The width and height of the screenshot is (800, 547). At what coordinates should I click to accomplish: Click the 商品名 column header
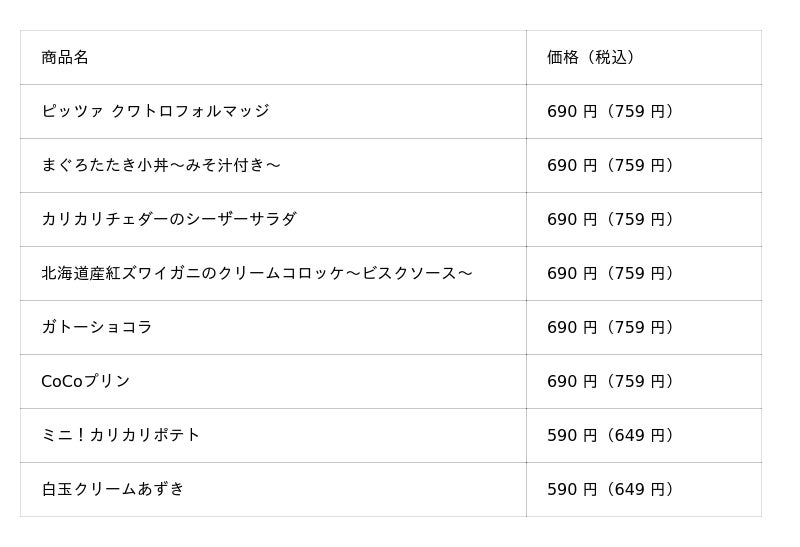tap(65, 58)
